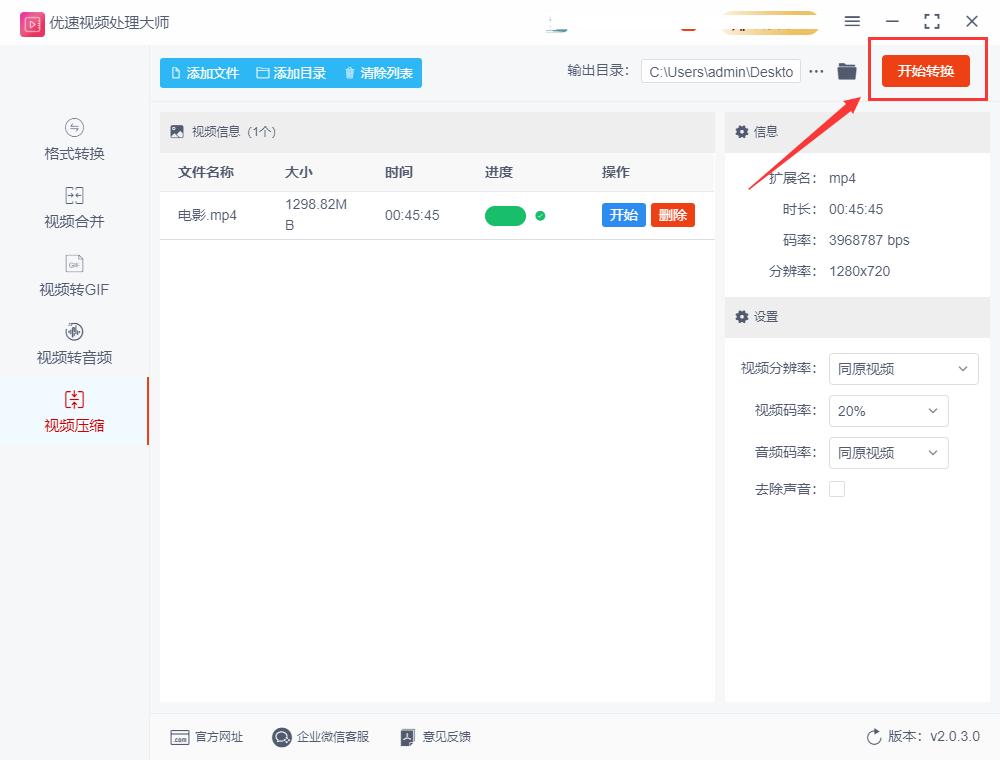Delete 电影.mp4 using the 删除 button

(672, 215)
